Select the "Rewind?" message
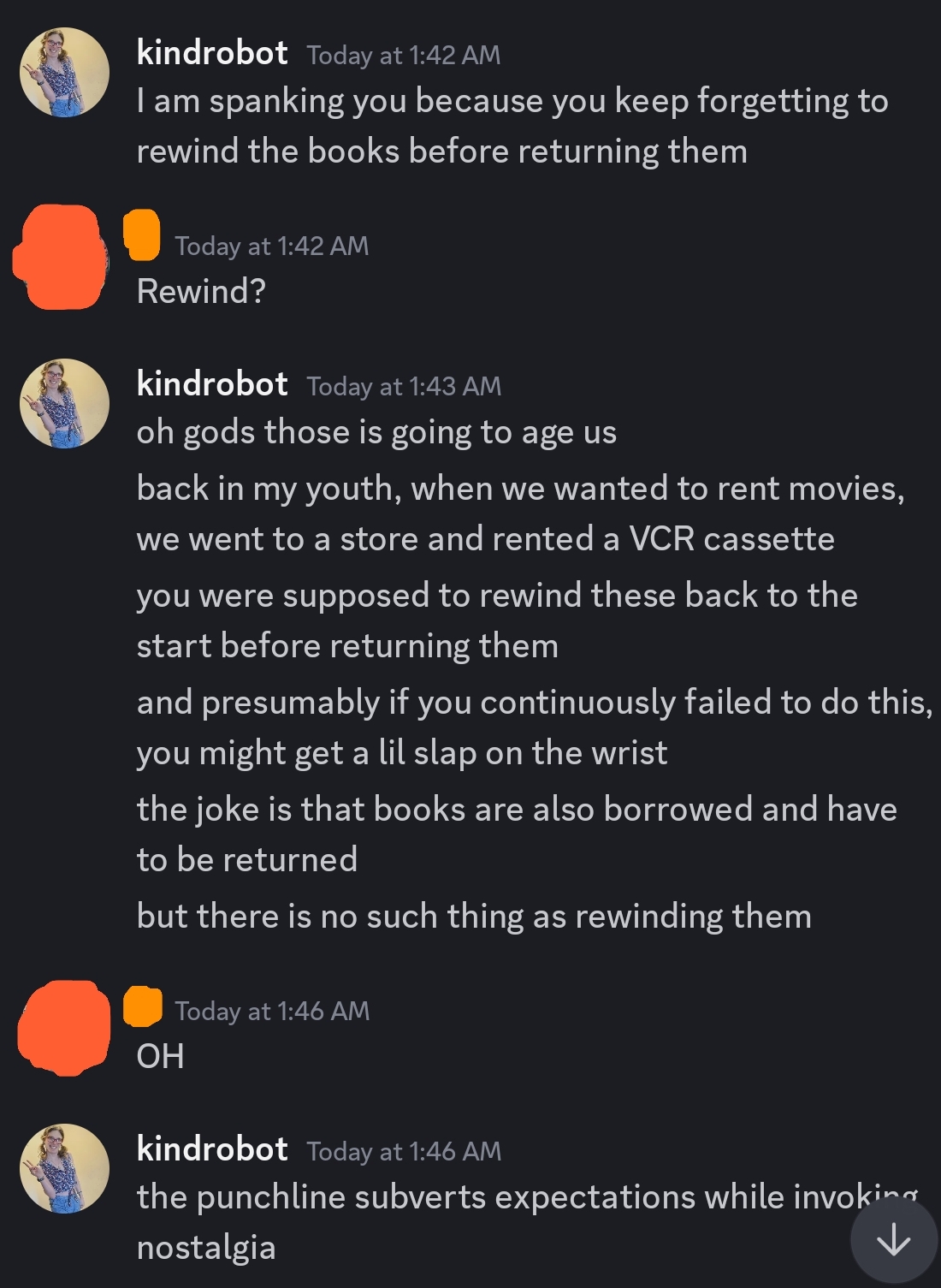 click(201, 292)
